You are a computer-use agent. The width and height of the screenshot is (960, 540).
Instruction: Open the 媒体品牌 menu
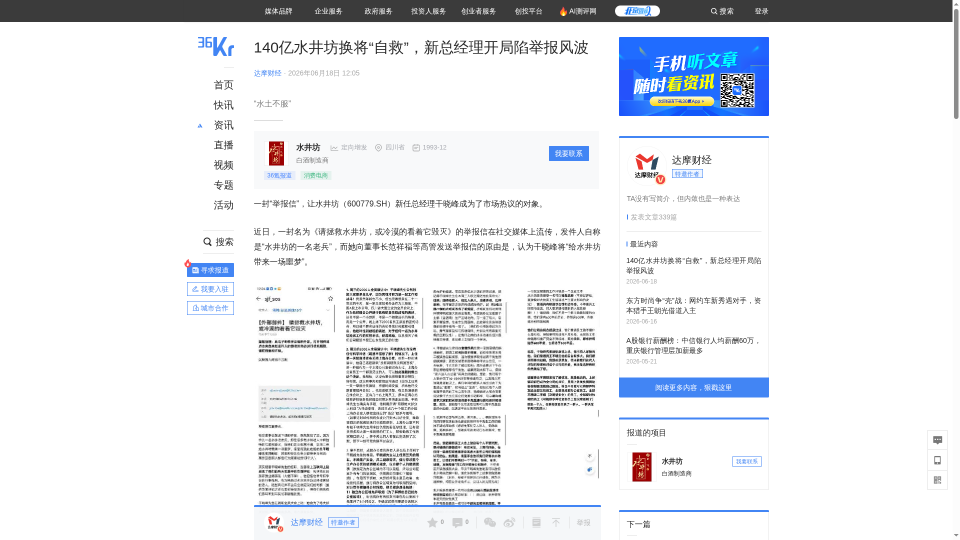[x=279, y=11]
